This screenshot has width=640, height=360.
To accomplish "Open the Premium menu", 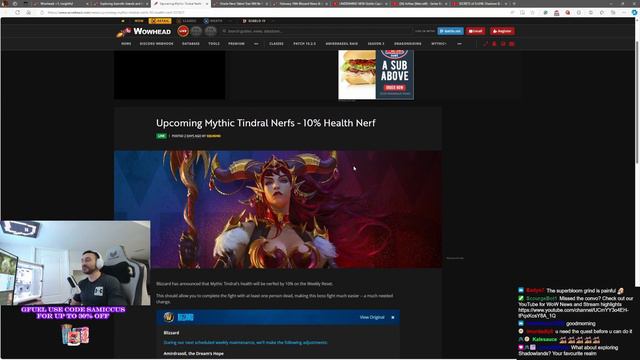I will [236, 44].
